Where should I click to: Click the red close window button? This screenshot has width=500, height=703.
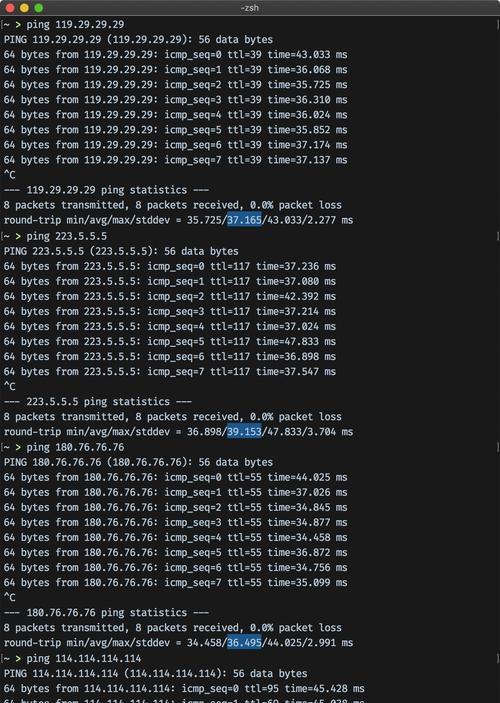pyautogui.click(x=10, y=8)
